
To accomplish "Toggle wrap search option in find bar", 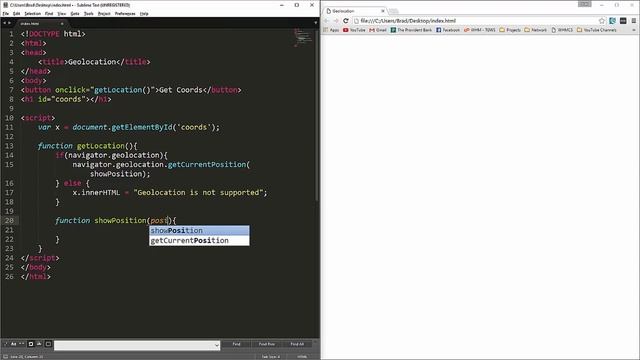I will (x=31, y=344).
